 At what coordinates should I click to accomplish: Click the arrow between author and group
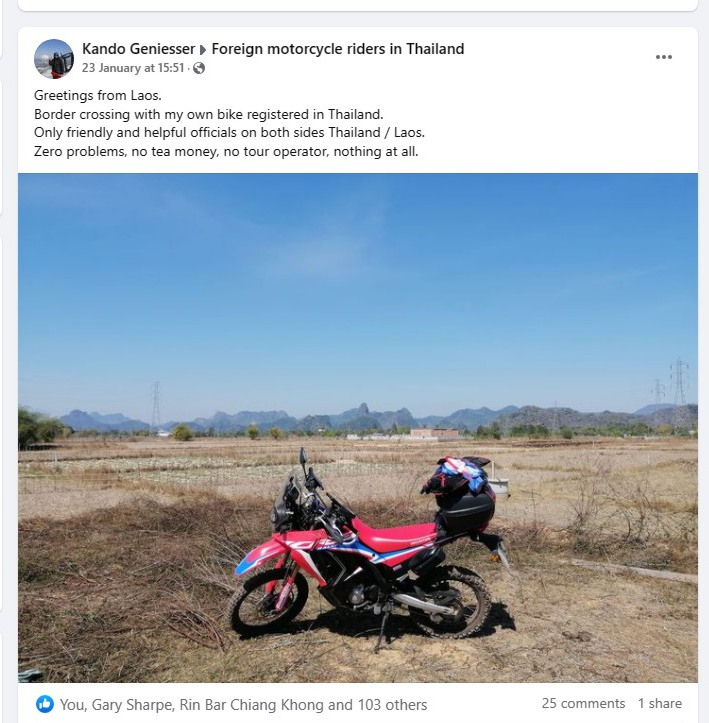[203, 49]
